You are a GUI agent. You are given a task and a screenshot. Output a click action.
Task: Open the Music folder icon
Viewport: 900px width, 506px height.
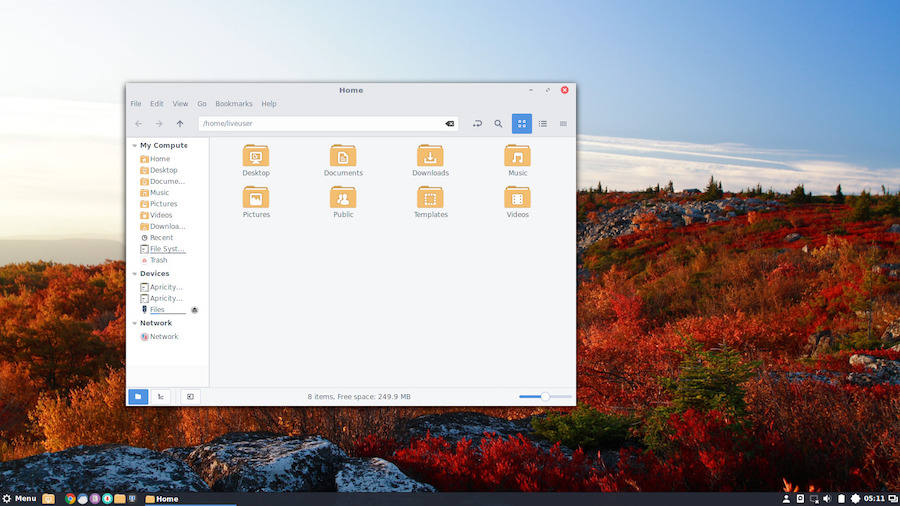[x=517, y=157]
